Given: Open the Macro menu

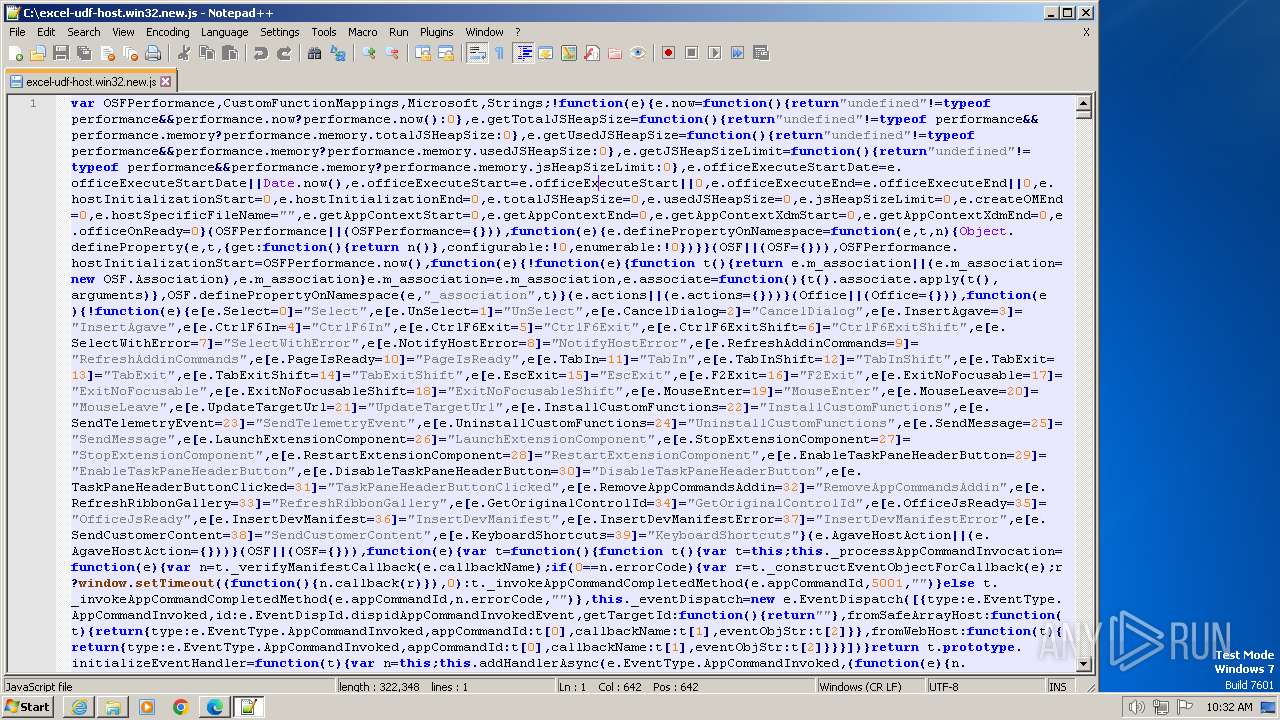Looking at the screenshot, I should point(363,32).
